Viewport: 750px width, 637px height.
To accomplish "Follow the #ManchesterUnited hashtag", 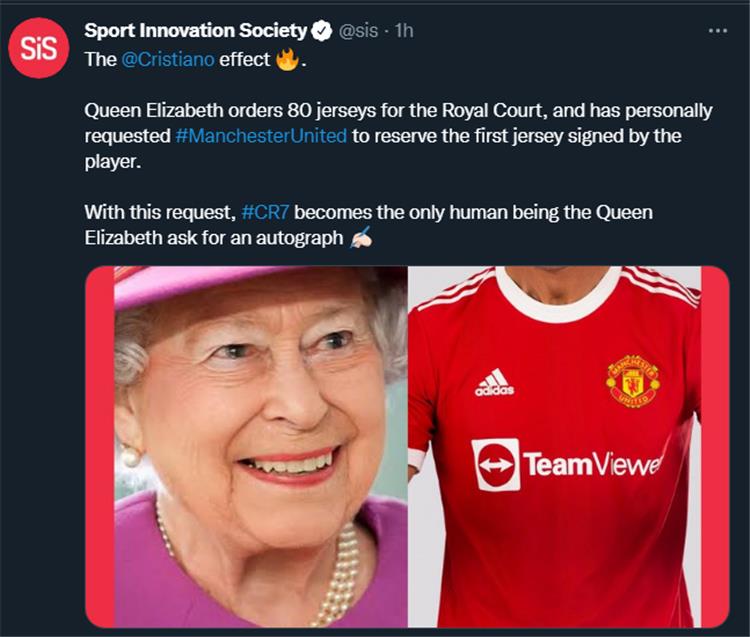I will click(260, 136).
